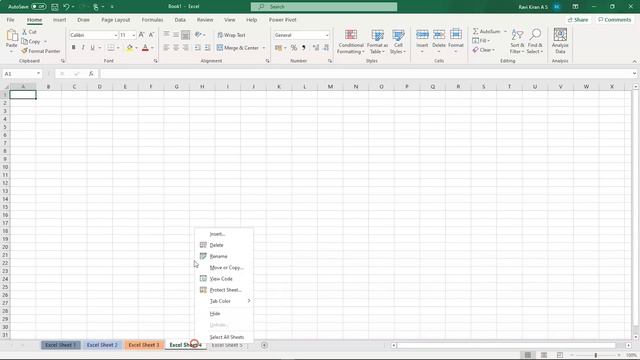Choose View Code from context menu
The image size is (640, 360).
pos(224,279)
